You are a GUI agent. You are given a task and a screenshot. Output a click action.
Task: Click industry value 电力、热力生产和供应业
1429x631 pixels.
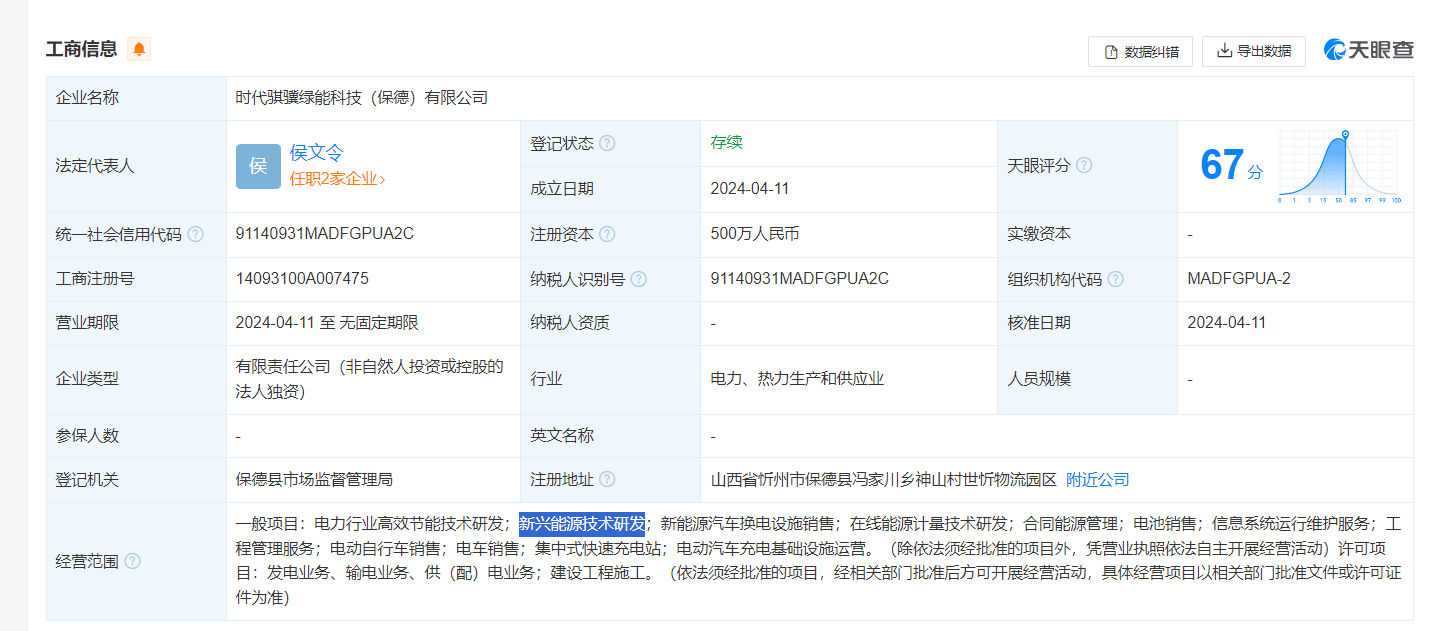click(797, 379)
